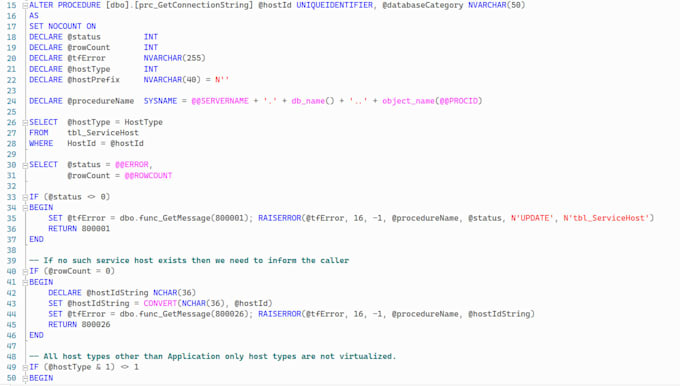Click db_name() function call
This screenshot has width=680, height=386.
pyautogui.click(x=313, y=101)
